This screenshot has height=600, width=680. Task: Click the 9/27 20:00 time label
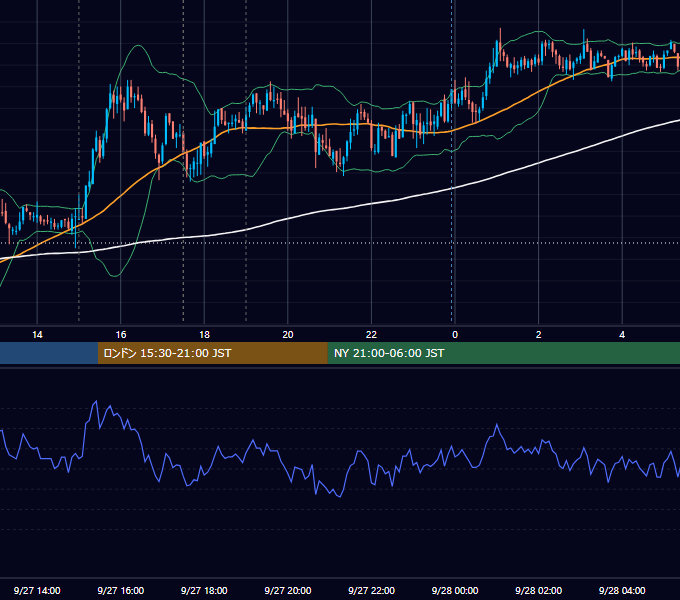(x=288, y=590)
